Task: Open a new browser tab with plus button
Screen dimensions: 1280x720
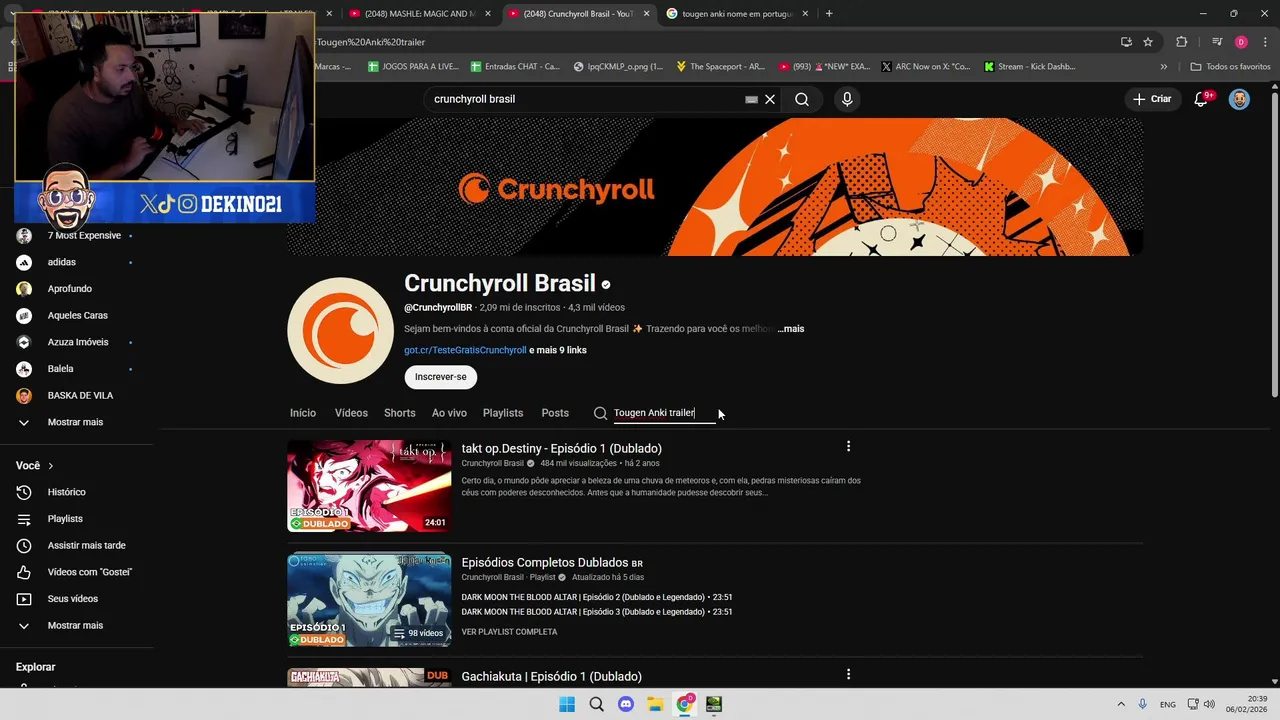Action: tap(829, 13)
